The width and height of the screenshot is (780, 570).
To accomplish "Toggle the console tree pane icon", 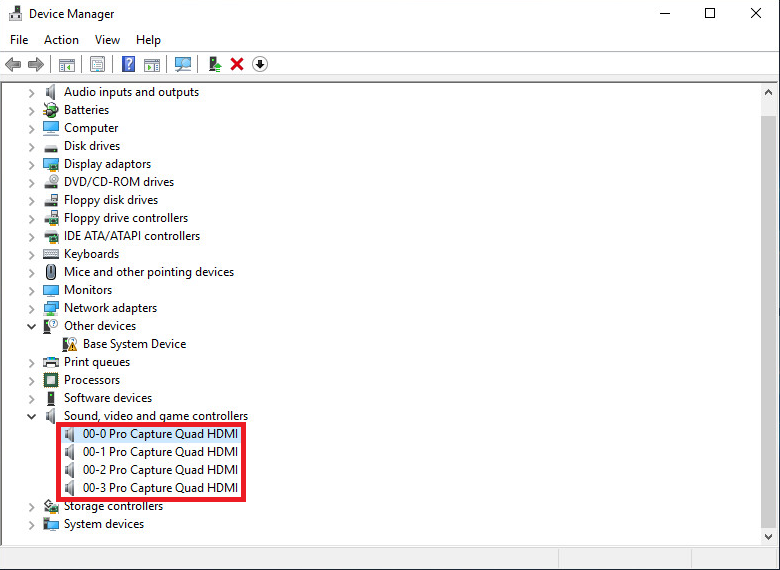I will (x=67, y=65).
